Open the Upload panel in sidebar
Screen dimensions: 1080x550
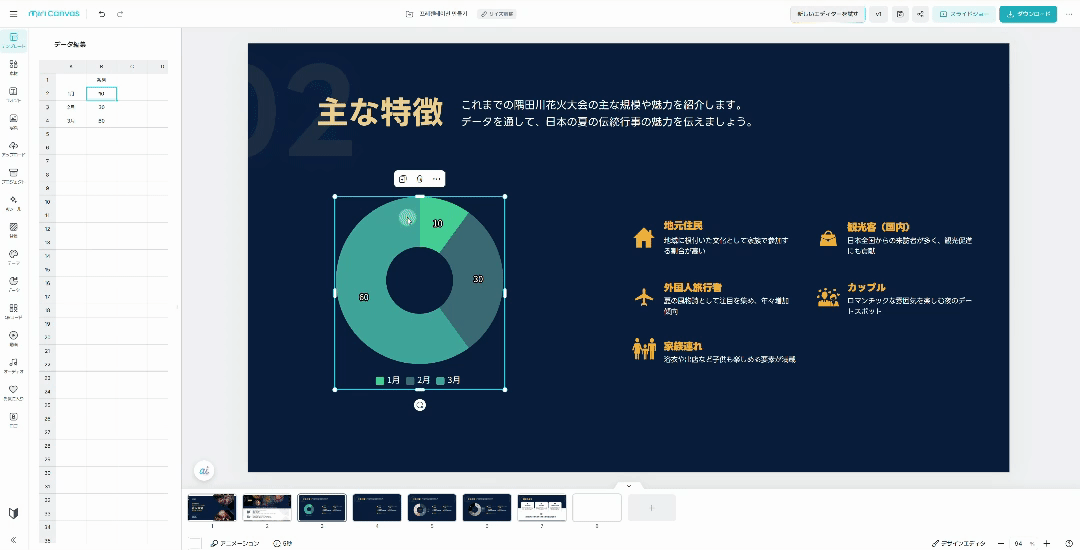(13, 149)
